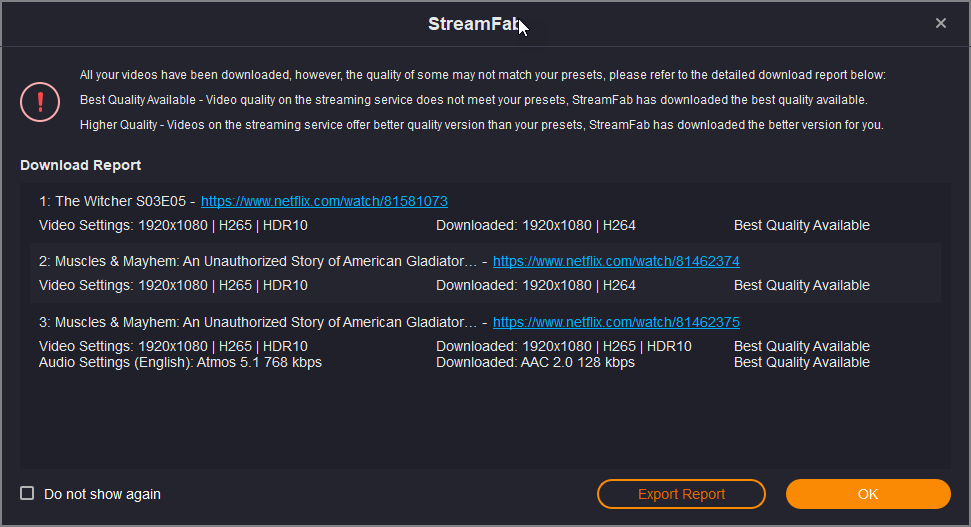Close the StreamFab dialog with X
Image resolution: width=971 pixels, height=527 pixels.
pyautogui.click(x=941, y=23)
